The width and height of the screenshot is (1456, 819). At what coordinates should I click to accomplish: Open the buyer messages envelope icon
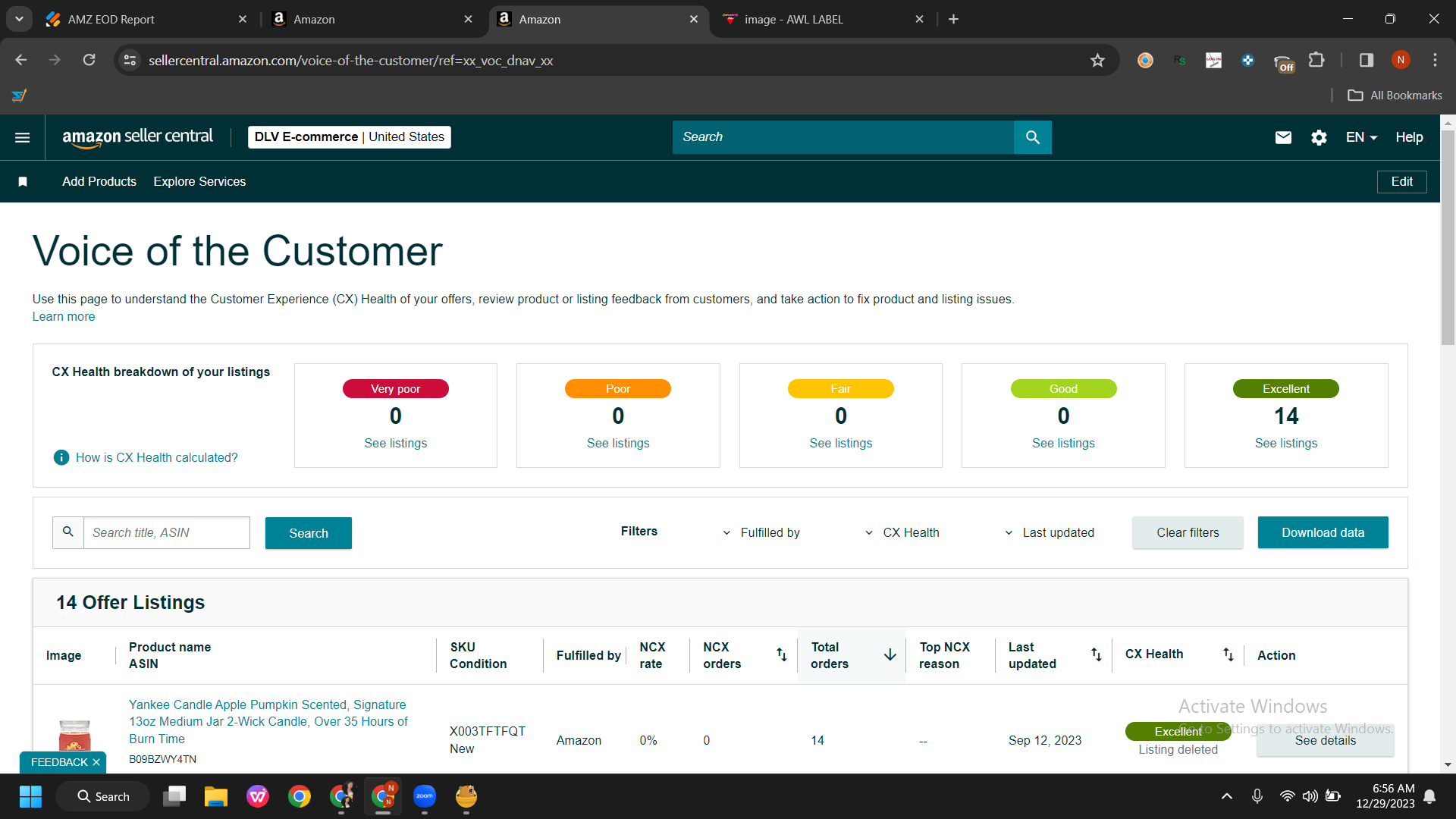1283,137
